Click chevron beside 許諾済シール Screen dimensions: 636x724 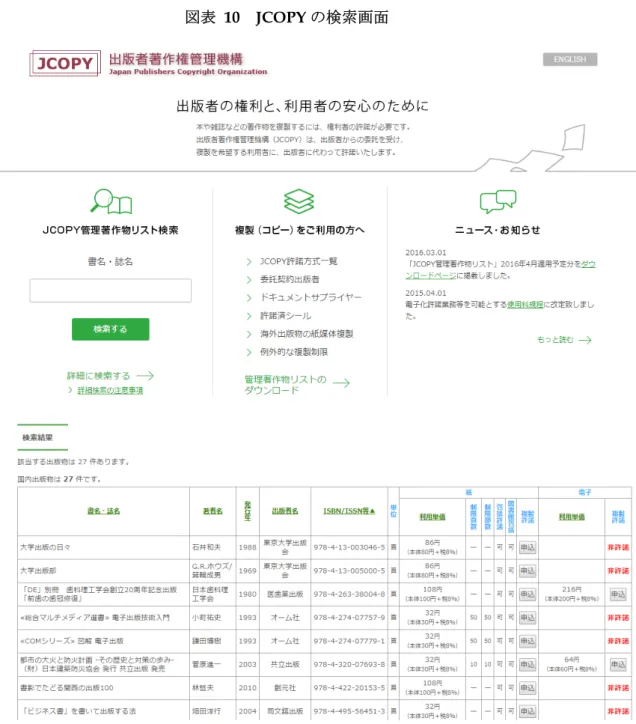pyautogui.click(x=249, y=316)
